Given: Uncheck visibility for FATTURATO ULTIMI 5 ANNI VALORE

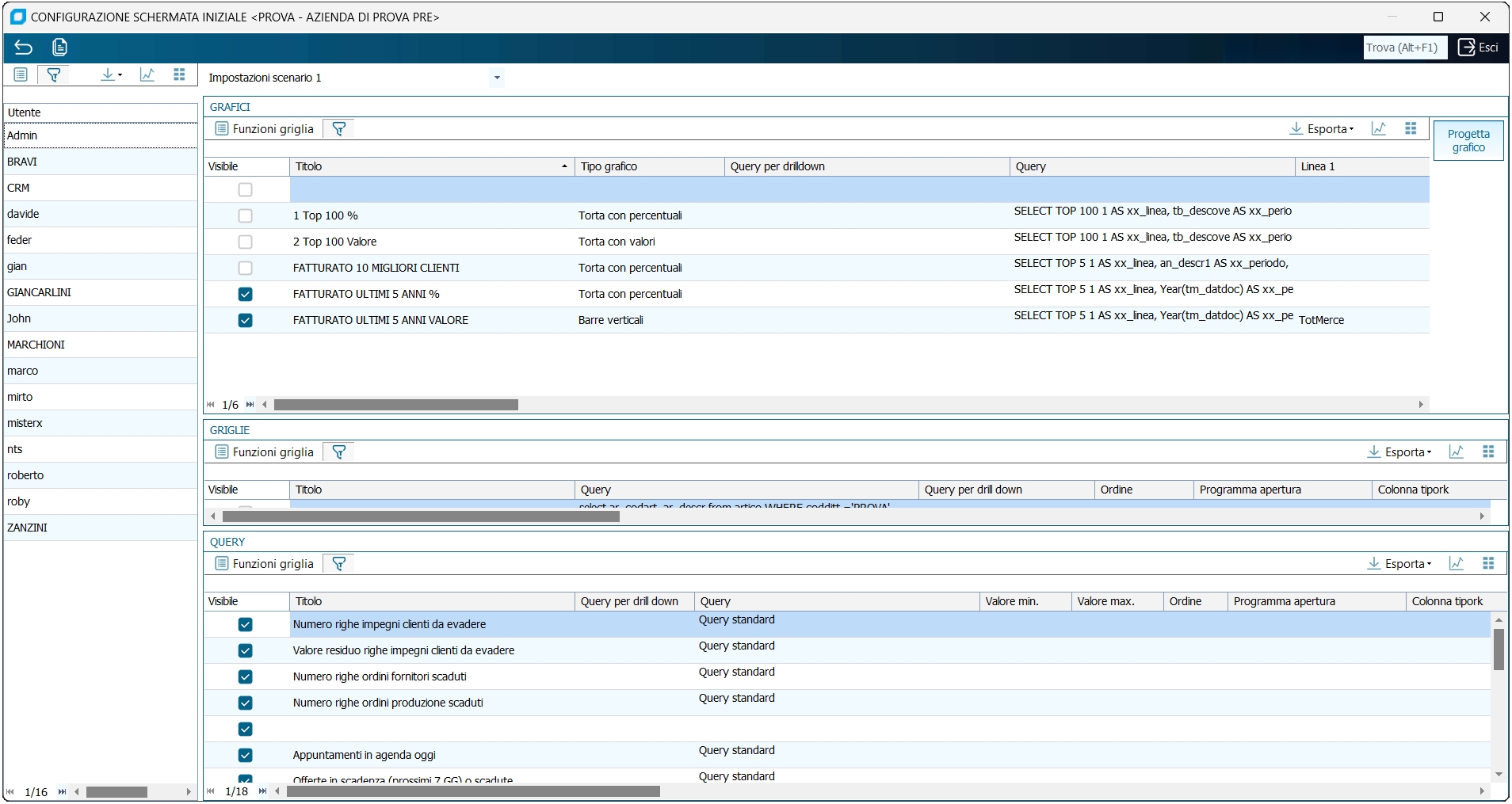Looking at the screenshot, I should click(246, 320).
